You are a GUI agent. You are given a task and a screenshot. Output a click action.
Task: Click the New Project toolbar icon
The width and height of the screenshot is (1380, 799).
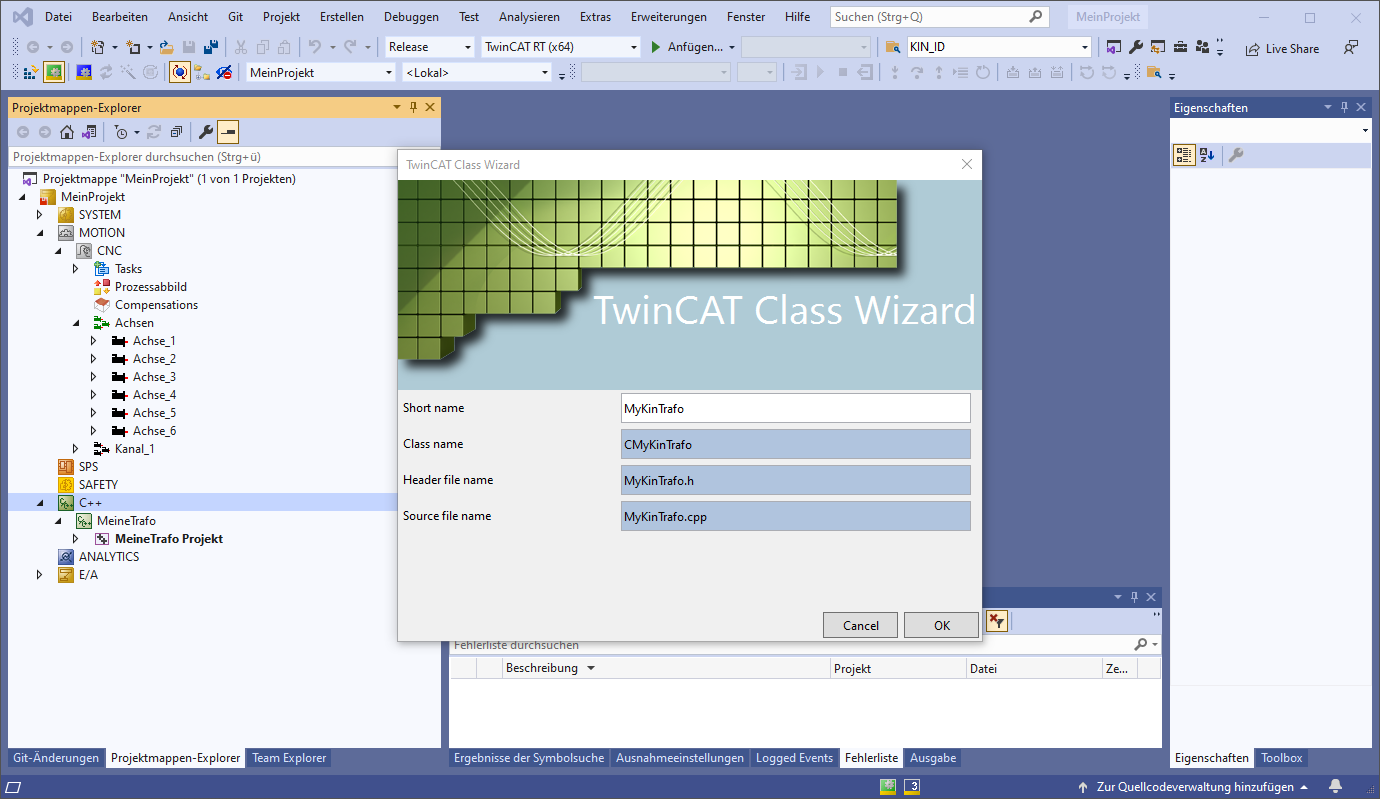(98, 47)
